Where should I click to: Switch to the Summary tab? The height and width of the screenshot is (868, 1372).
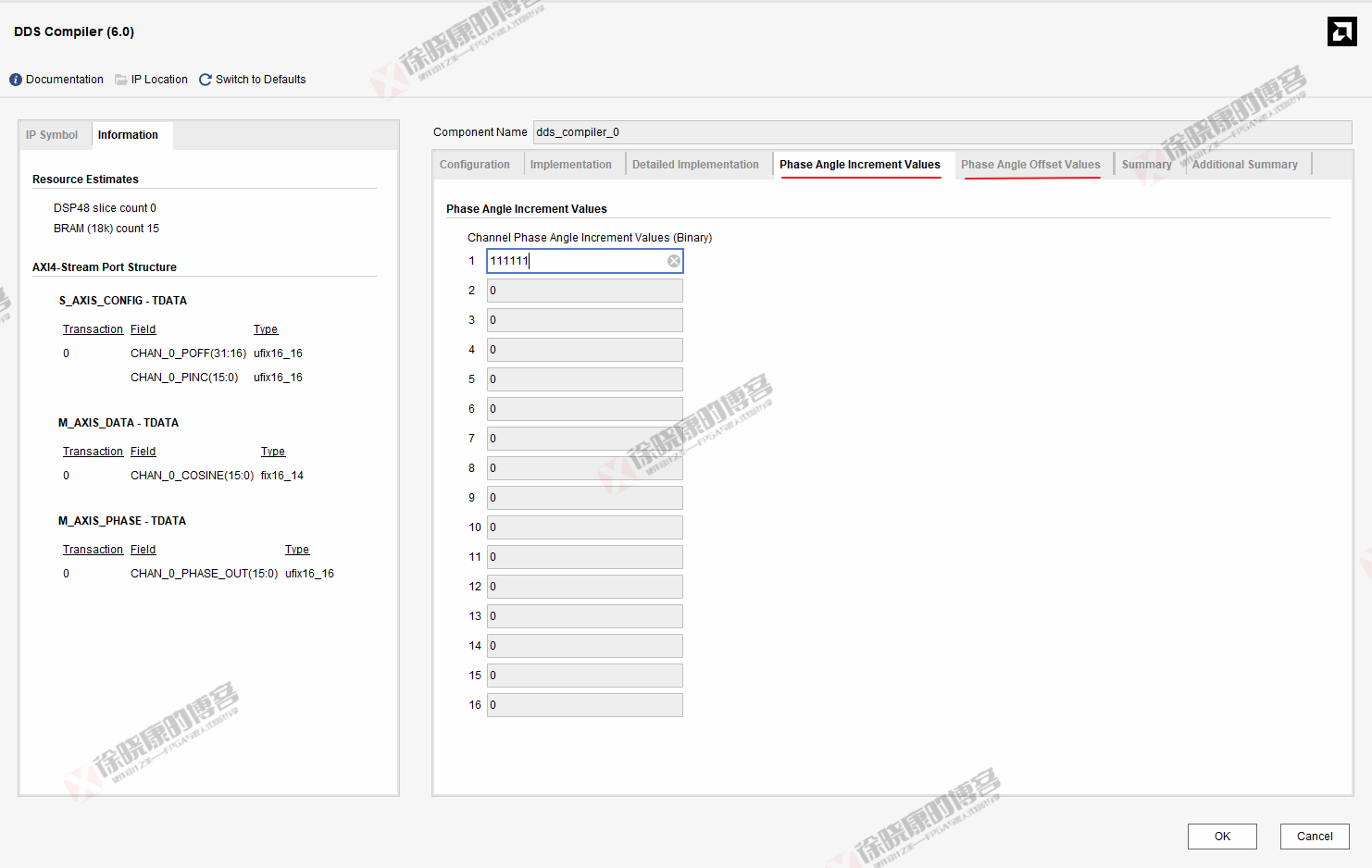click(1146, 165)
